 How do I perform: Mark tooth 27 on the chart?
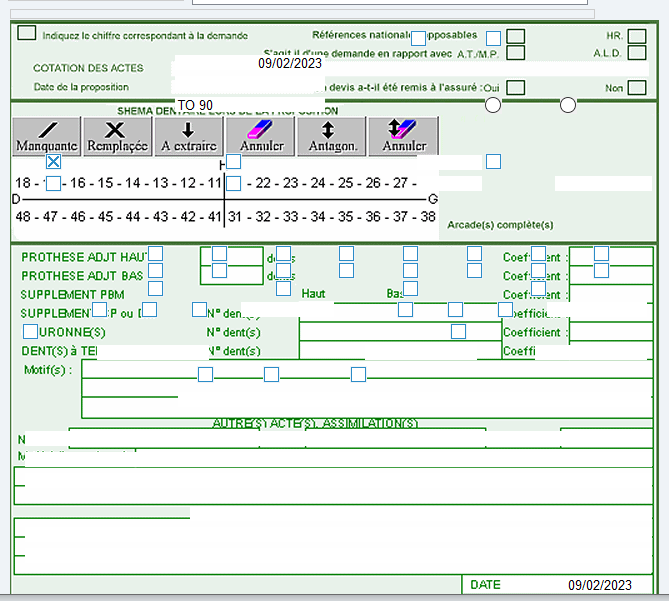[x=400, y=183]
